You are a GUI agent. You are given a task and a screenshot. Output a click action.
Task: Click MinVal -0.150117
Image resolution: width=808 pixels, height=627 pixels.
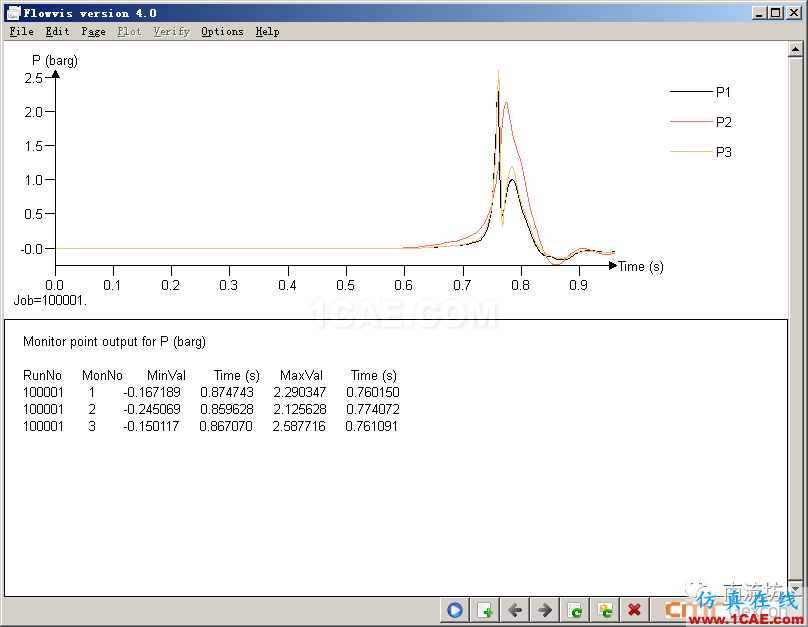(x=151, y=426)
